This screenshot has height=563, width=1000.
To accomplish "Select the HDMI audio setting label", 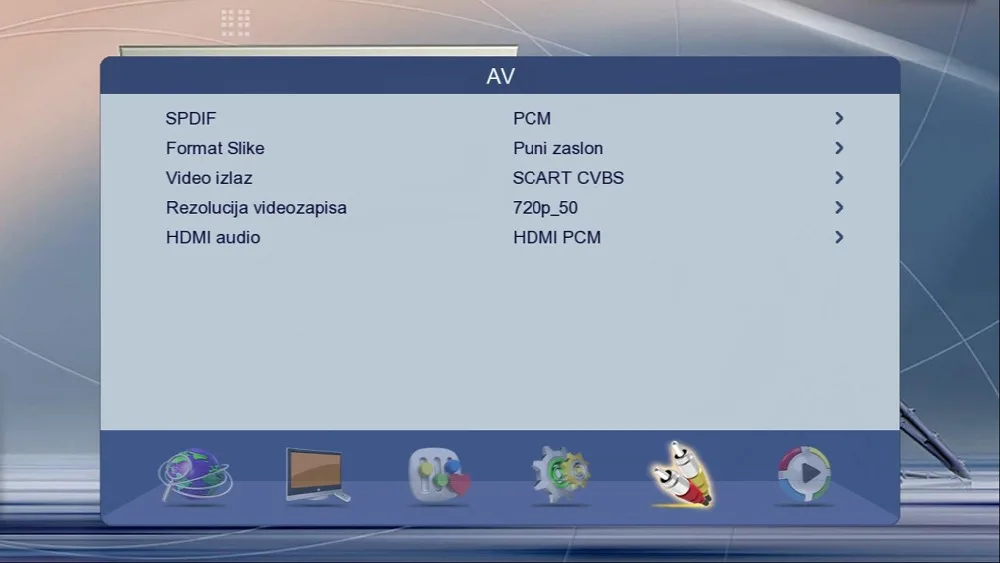I will coord(213,237).
